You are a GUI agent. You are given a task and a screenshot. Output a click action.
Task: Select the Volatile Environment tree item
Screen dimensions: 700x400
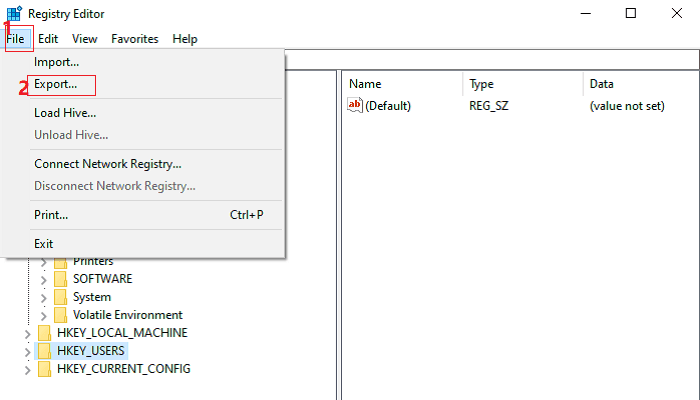pyautogui.click(x=128, y=315)
